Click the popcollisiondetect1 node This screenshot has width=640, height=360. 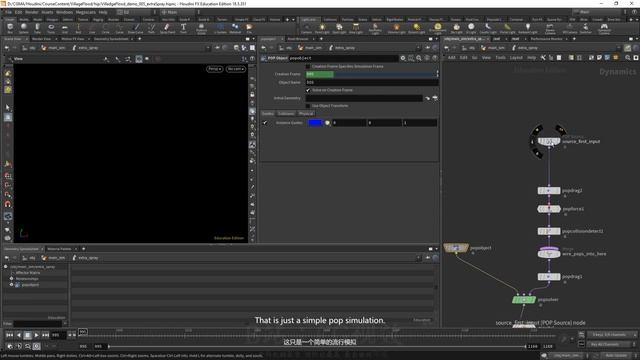pyautogui.click(x=549, y=231)
